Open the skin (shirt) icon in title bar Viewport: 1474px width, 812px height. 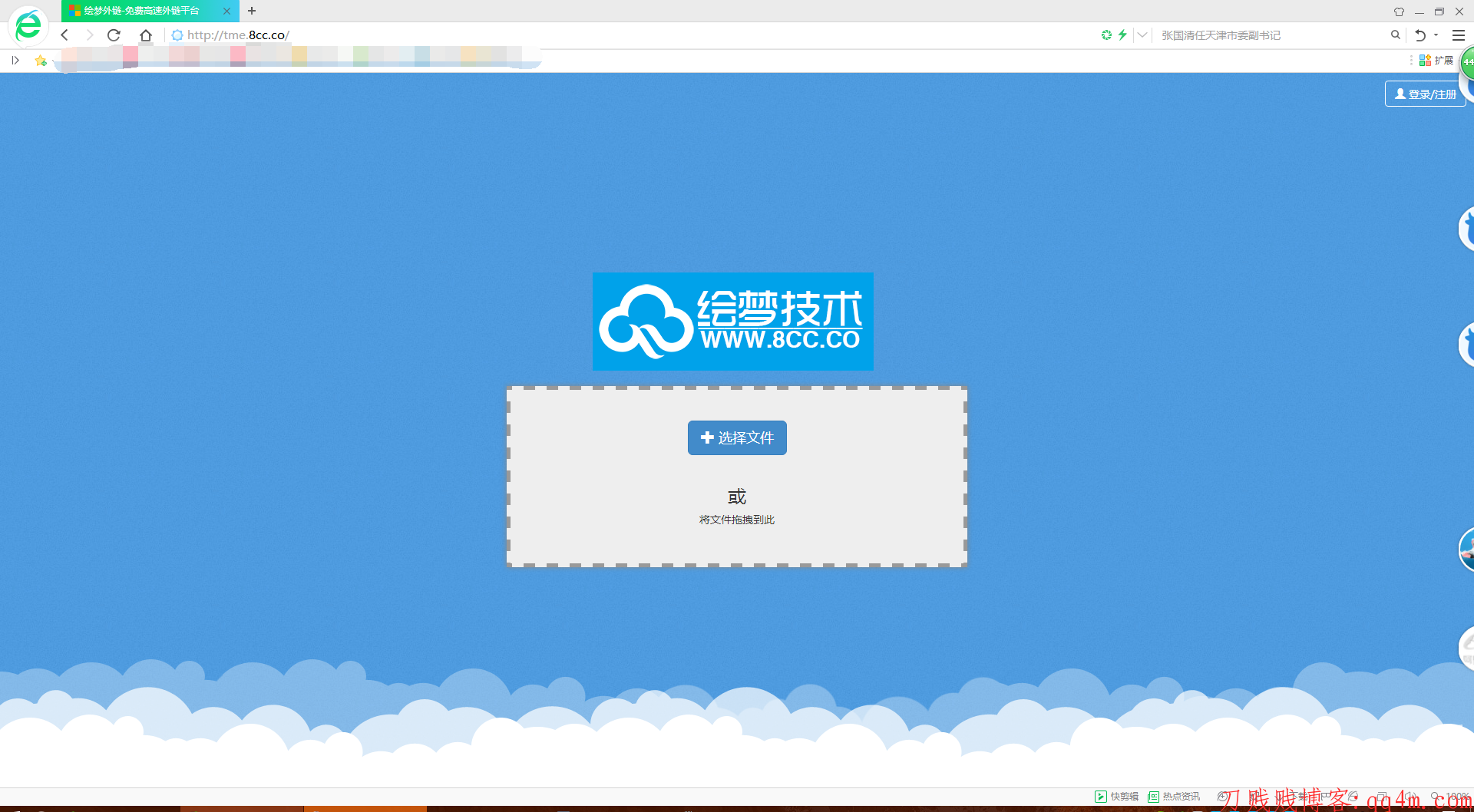point(1399,12)
